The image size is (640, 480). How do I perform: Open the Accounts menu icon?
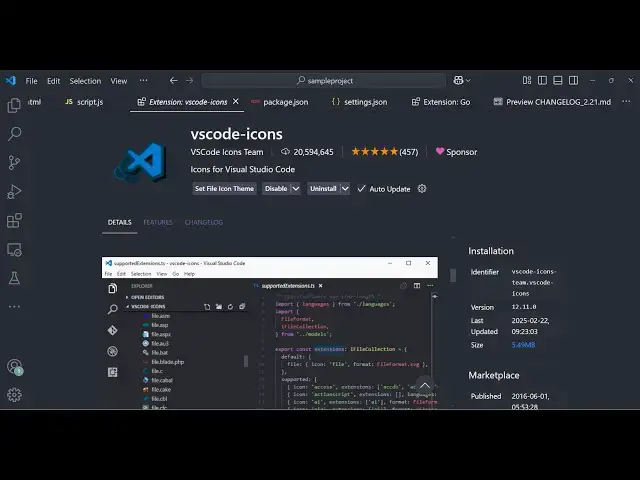point(14,366)
